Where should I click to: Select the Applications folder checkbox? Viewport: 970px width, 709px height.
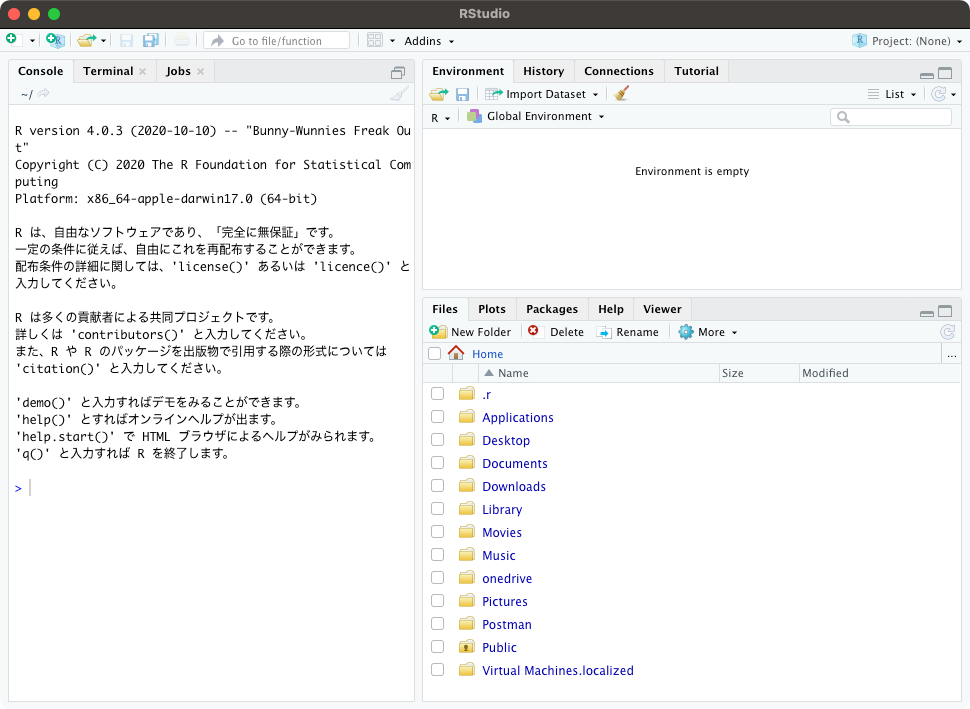point(437,416)
